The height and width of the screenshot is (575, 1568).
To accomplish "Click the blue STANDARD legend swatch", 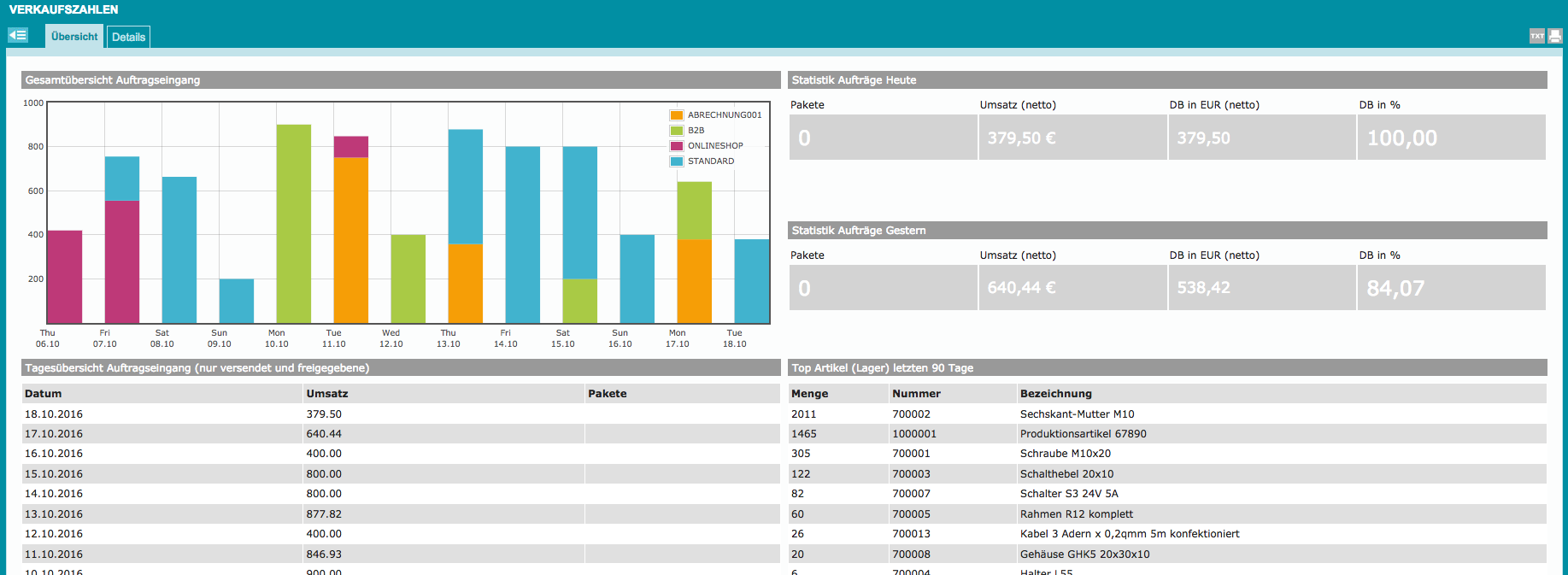I will (x=677, y=161).
